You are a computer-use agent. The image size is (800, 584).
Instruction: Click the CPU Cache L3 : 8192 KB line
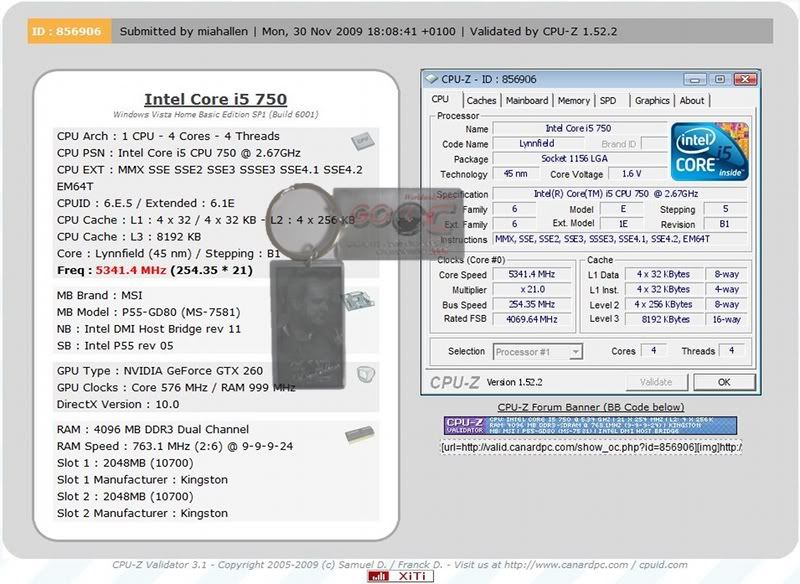pyautogui.click(x=129, y=237)
